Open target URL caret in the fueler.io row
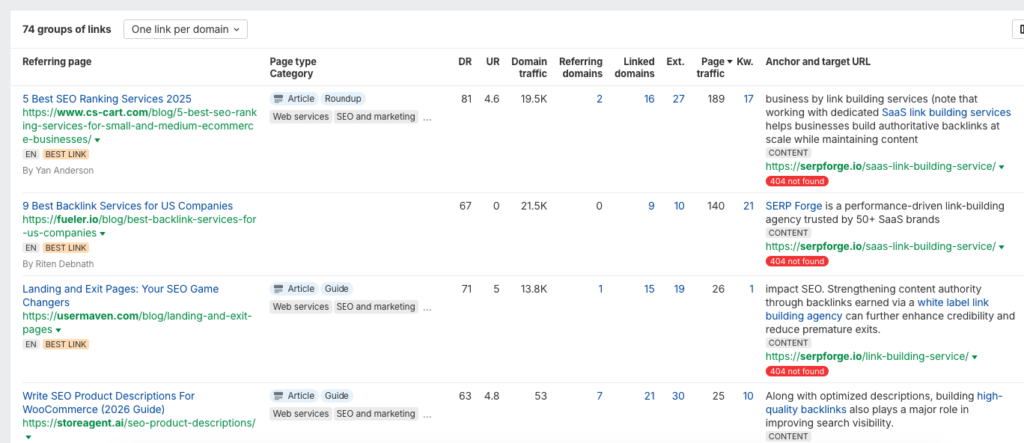Screen dimensions: 1024x443 point(1001,247)
